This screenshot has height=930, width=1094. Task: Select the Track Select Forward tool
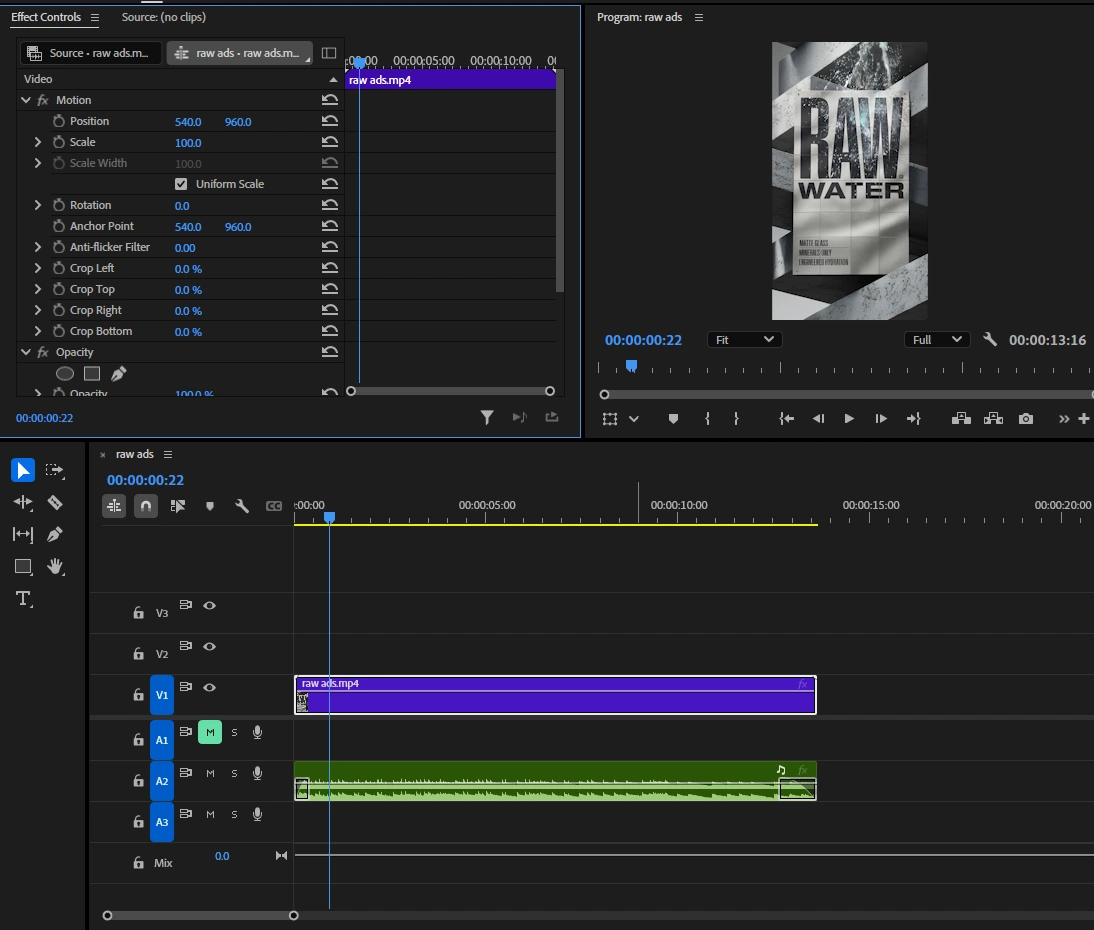click(54, 470)
